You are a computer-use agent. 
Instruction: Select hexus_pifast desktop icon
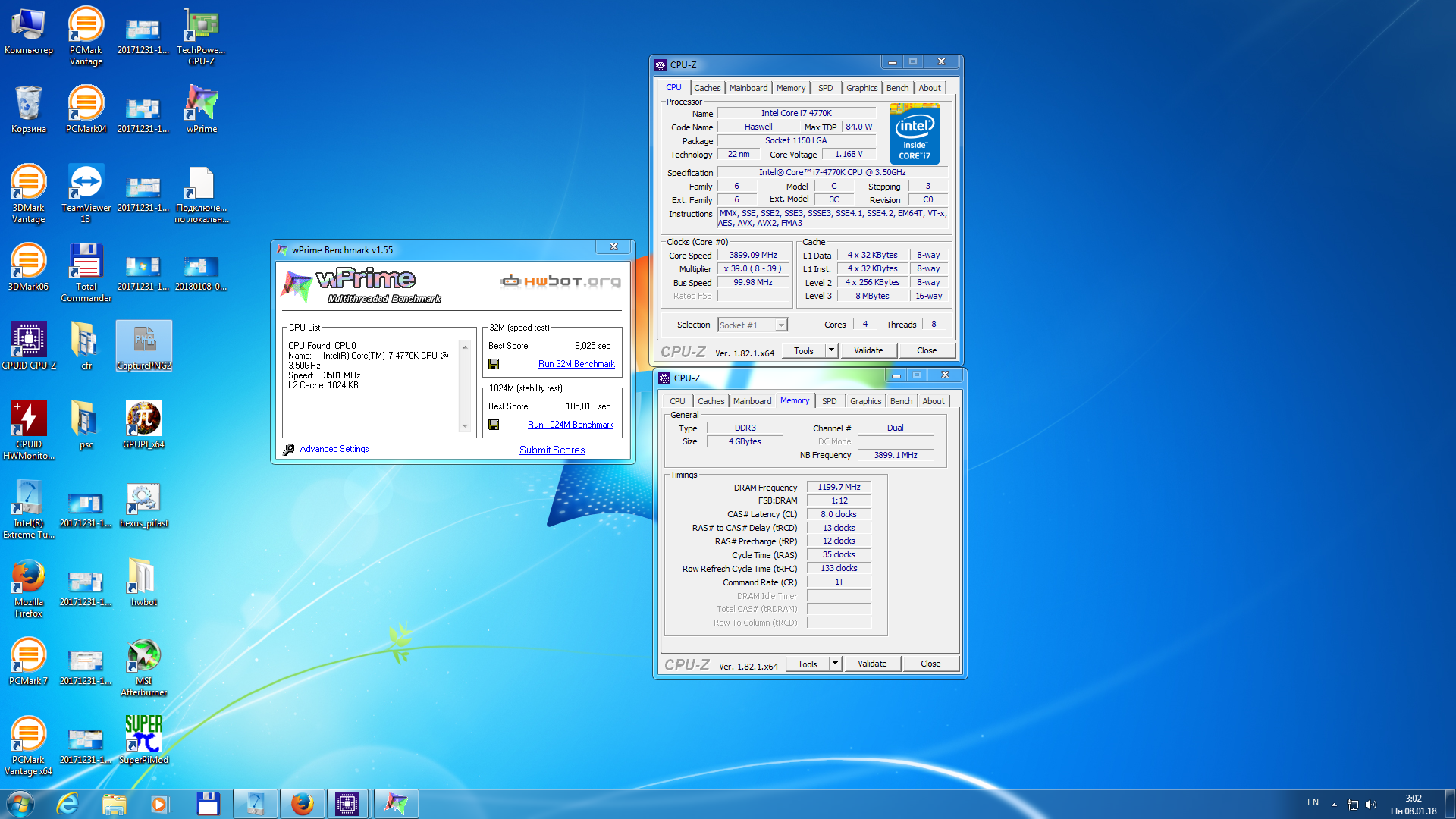143,504
